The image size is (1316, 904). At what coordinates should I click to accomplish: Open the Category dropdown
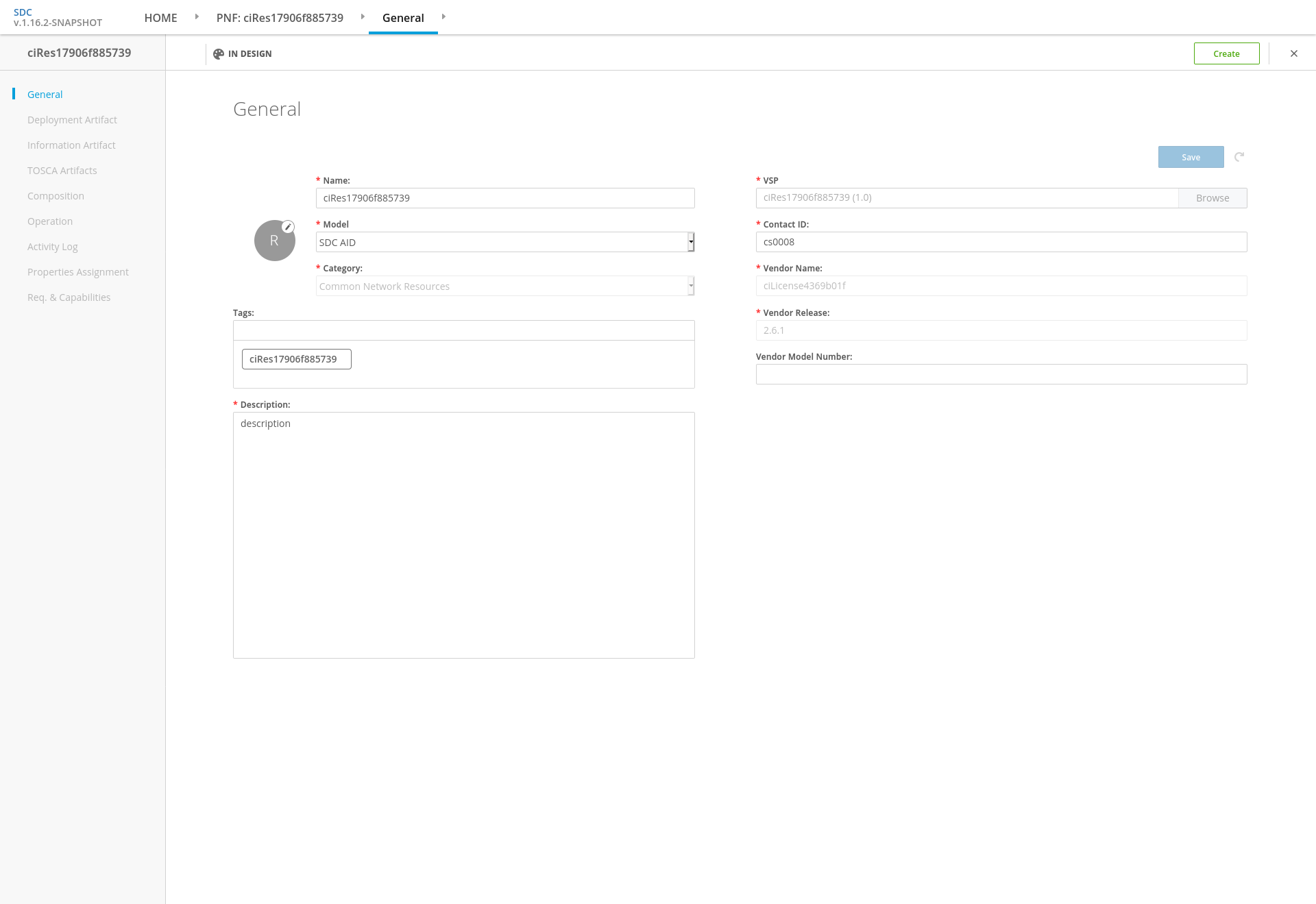(x=504, y=286)
